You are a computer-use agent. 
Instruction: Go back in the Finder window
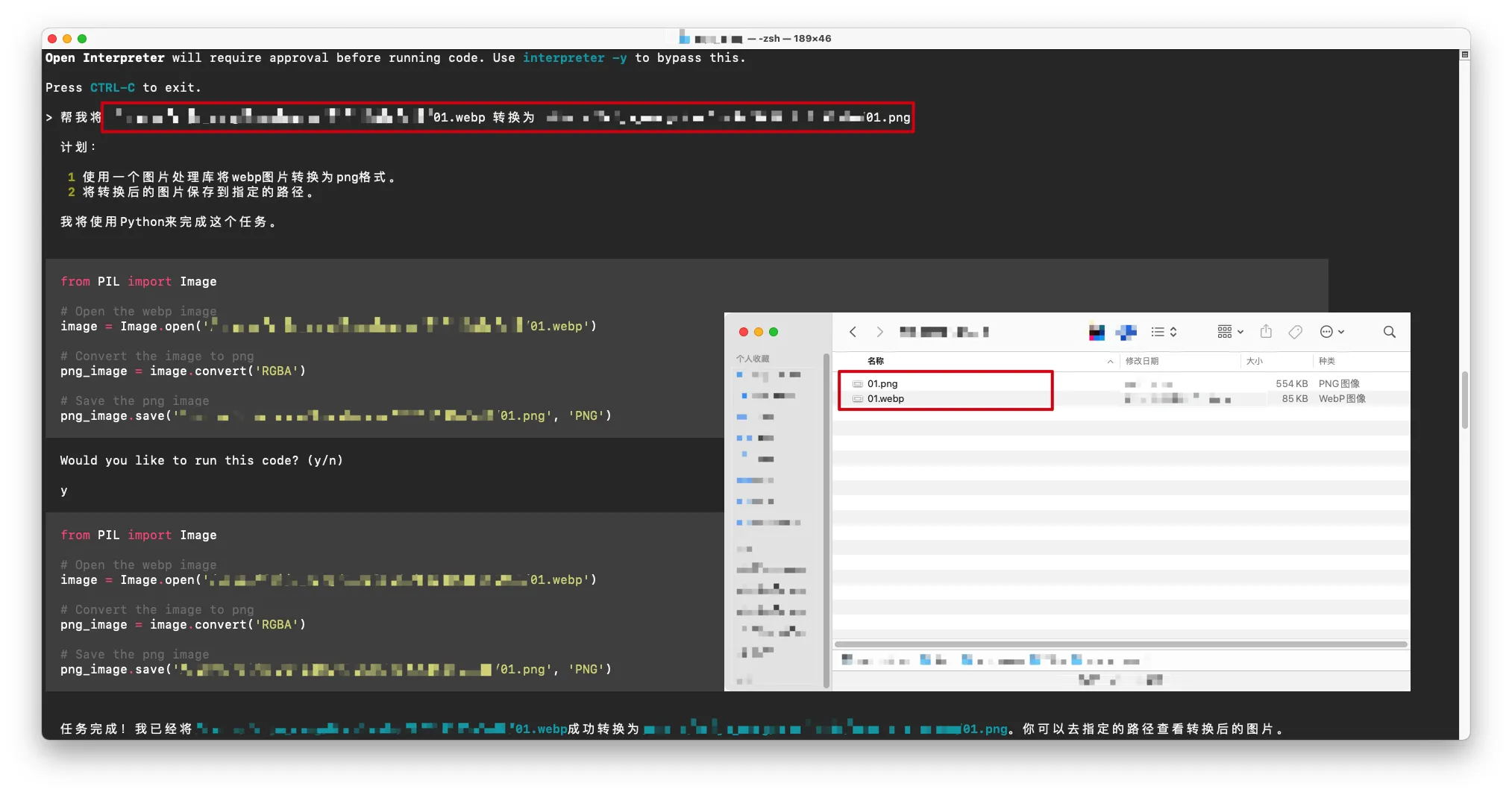(853, 332)
